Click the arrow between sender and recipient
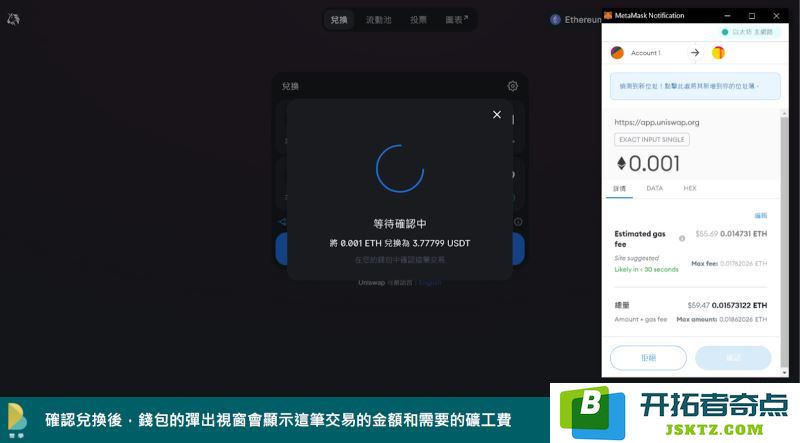The height and width of the screenshot is (443, 800). coord(695,53)
